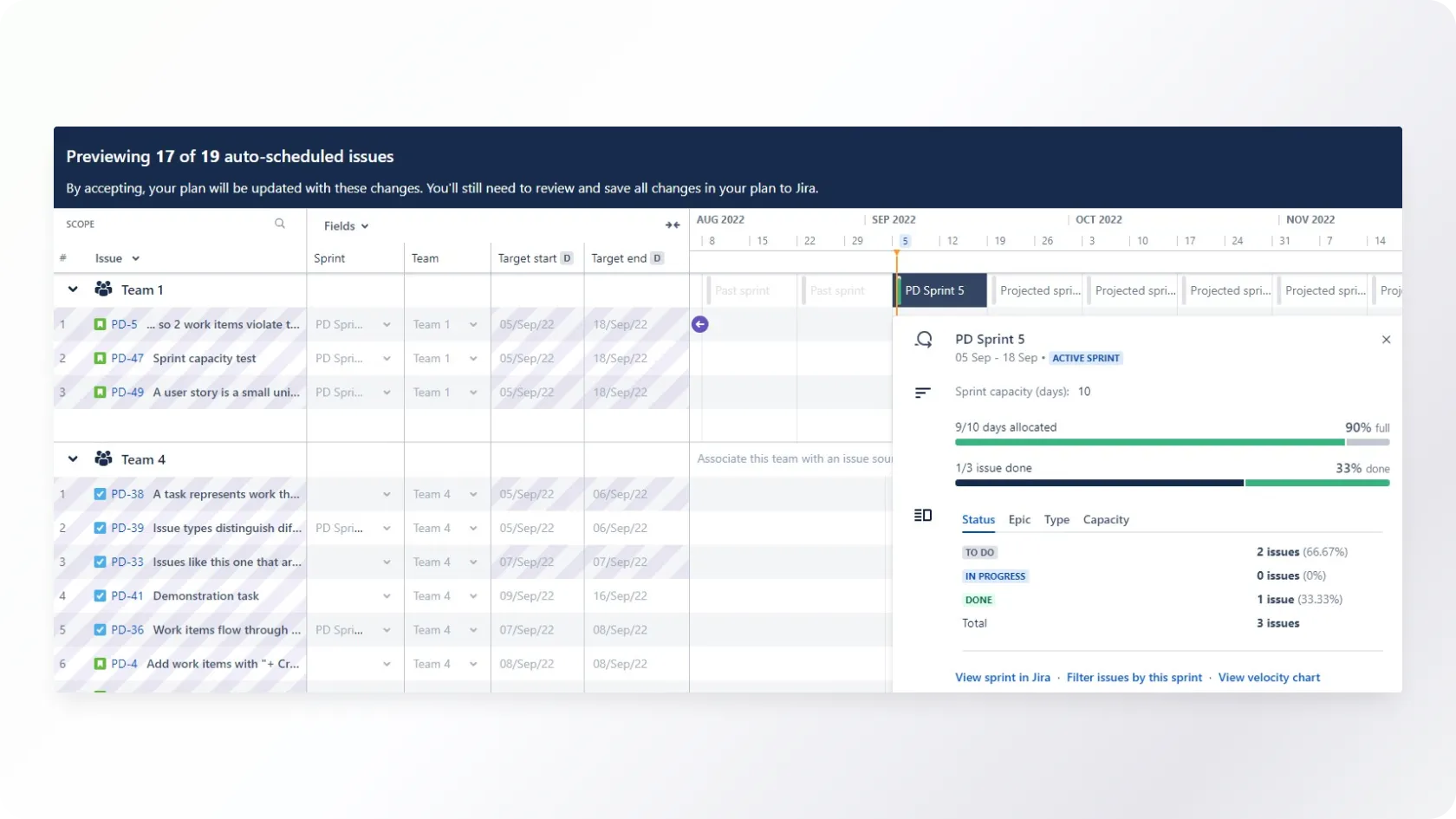Screen dimensions: 1456x819
Task: Click the days allocated progress bar
Action: click(1172, 442)
